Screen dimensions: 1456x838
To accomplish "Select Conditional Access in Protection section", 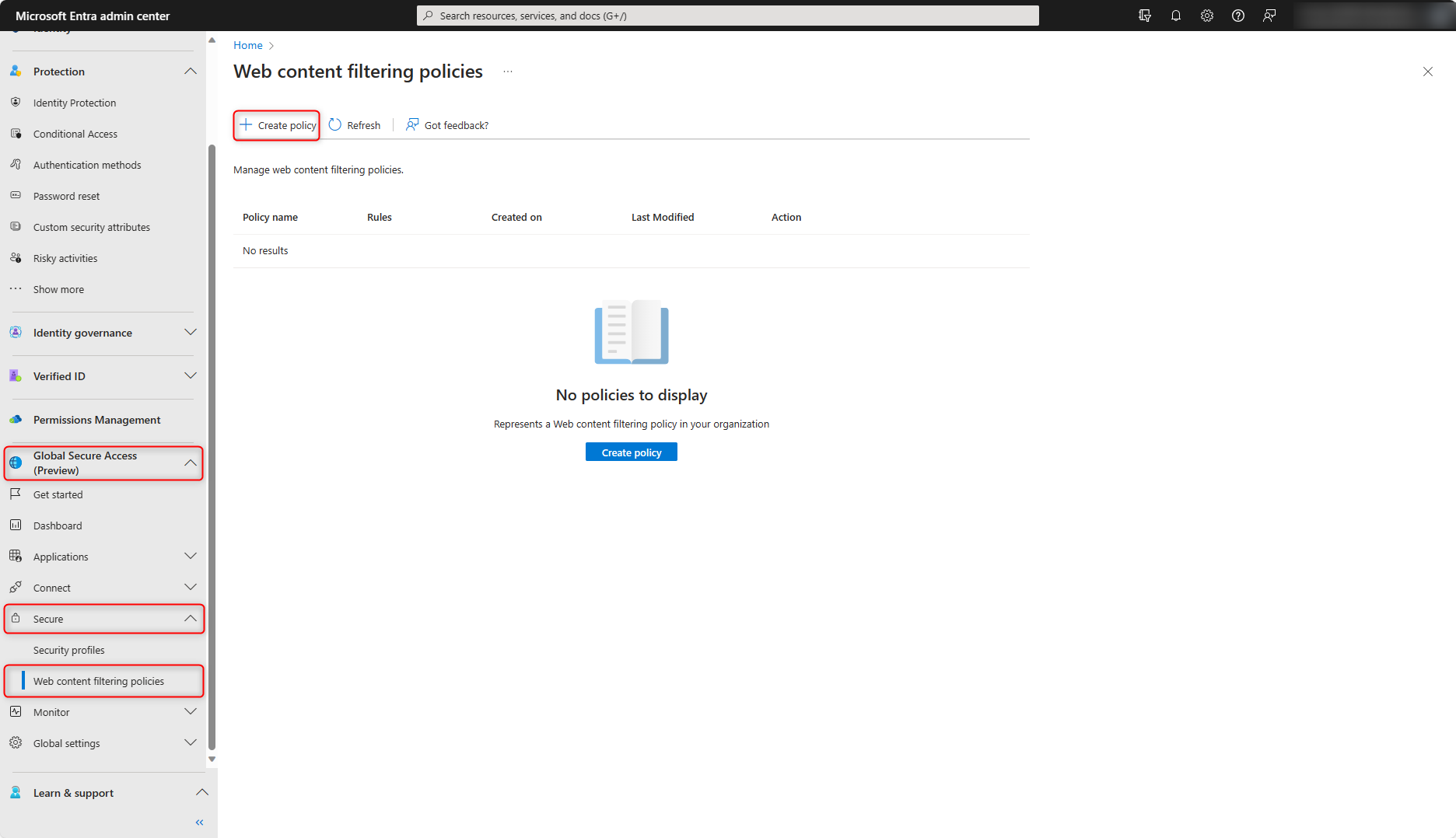I will click(x=75, y=133).
